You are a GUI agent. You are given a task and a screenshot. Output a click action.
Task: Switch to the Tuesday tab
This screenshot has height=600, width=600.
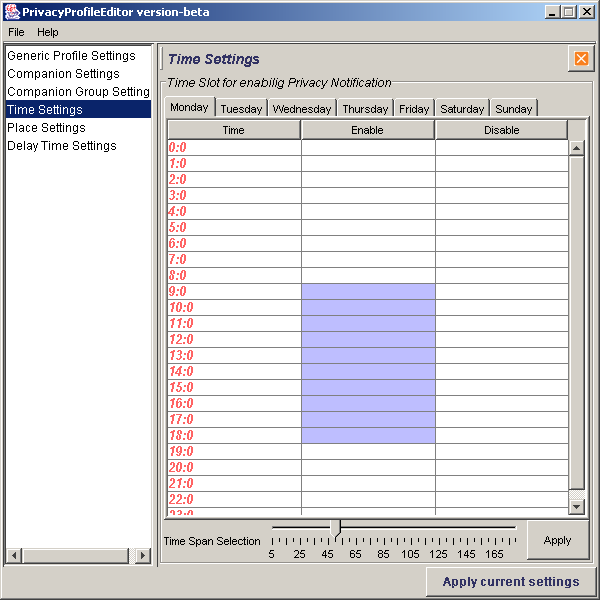tap(241, 108)
